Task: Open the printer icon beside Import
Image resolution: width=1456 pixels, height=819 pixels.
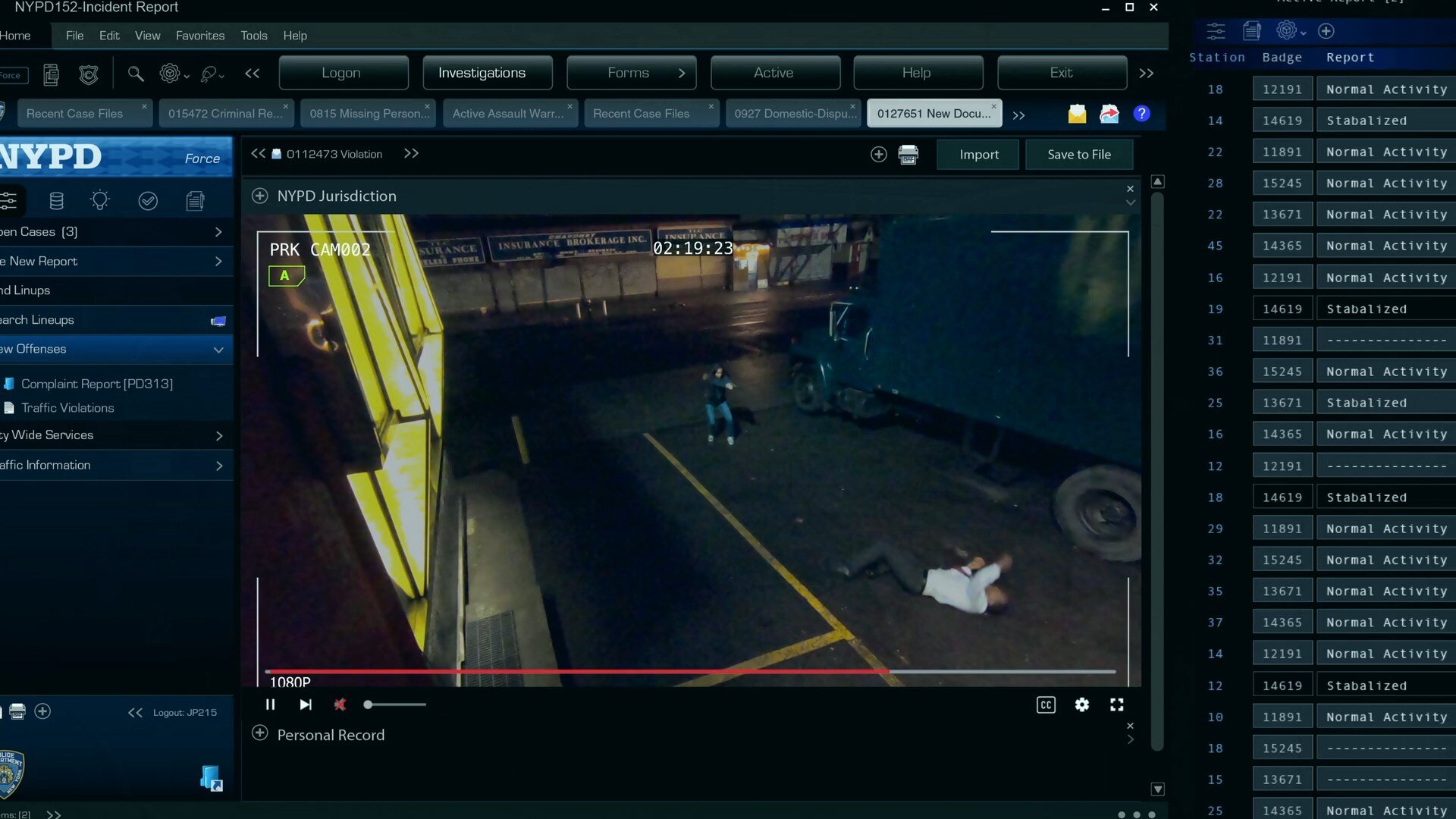Action: tap(908, 155)
